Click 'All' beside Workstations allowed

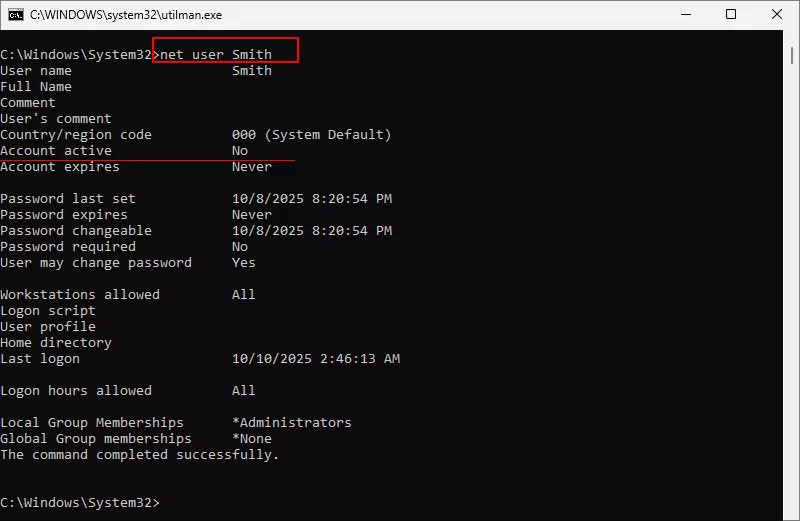[243, 294]
